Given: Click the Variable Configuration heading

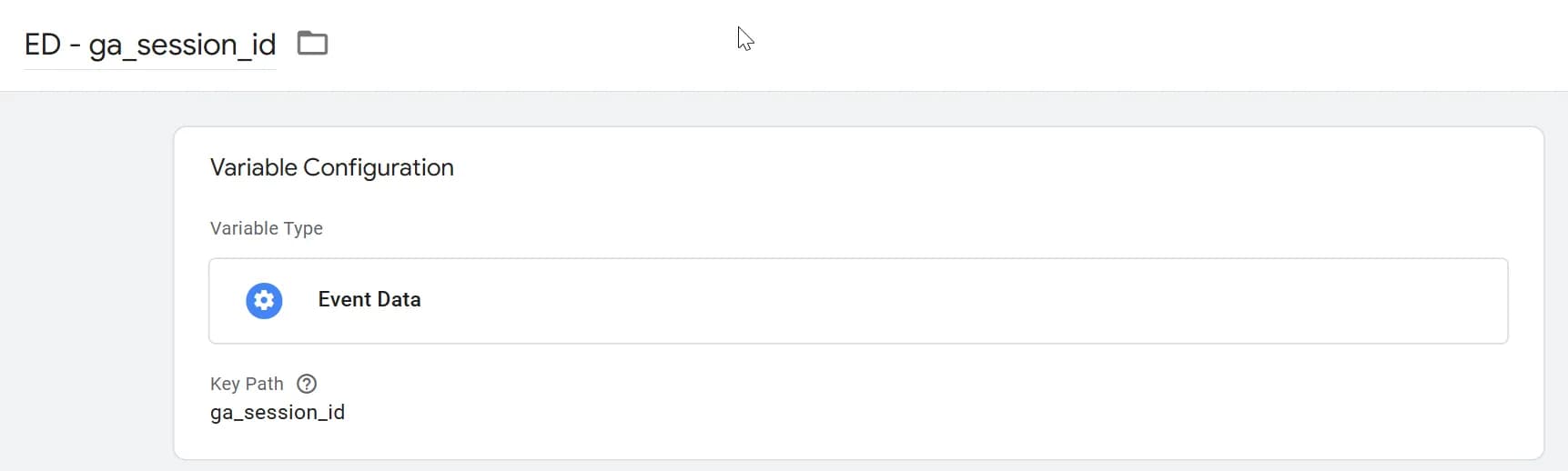Looking at the screenshot, I should point(332,167).
